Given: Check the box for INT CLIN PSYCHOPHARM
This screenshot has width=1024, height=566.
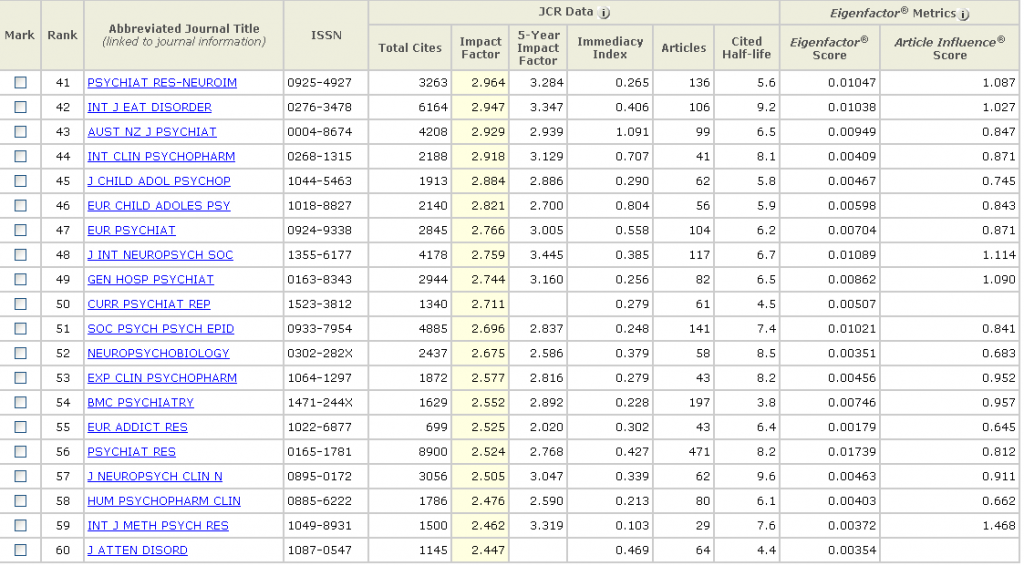Looking at the screenshot, I should [20, 156].
